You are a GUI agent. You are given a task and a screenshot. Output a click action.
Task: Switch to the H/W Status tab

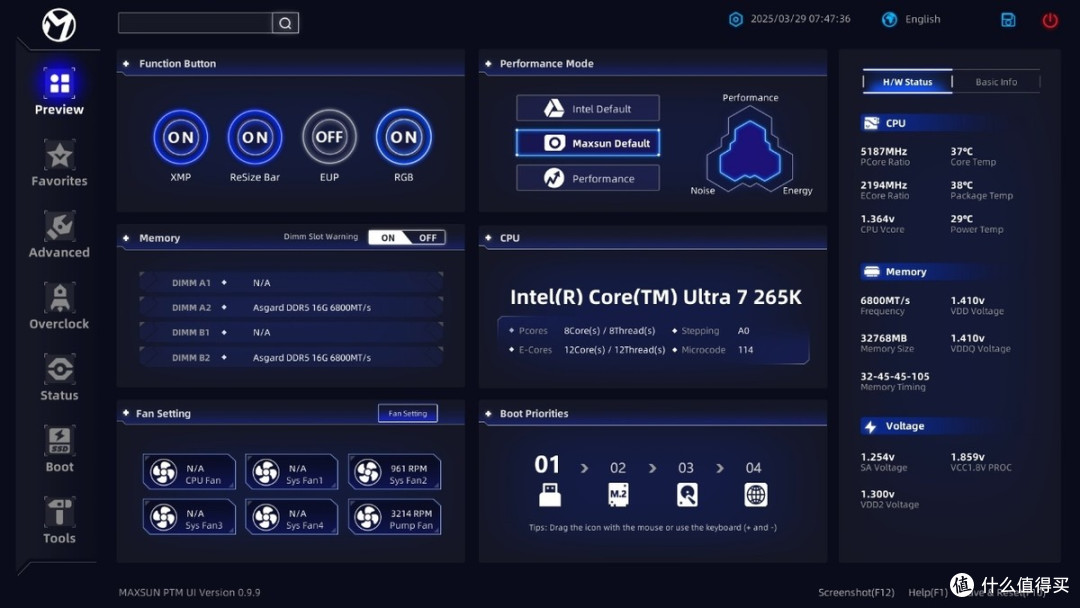(x=907, y=81)
